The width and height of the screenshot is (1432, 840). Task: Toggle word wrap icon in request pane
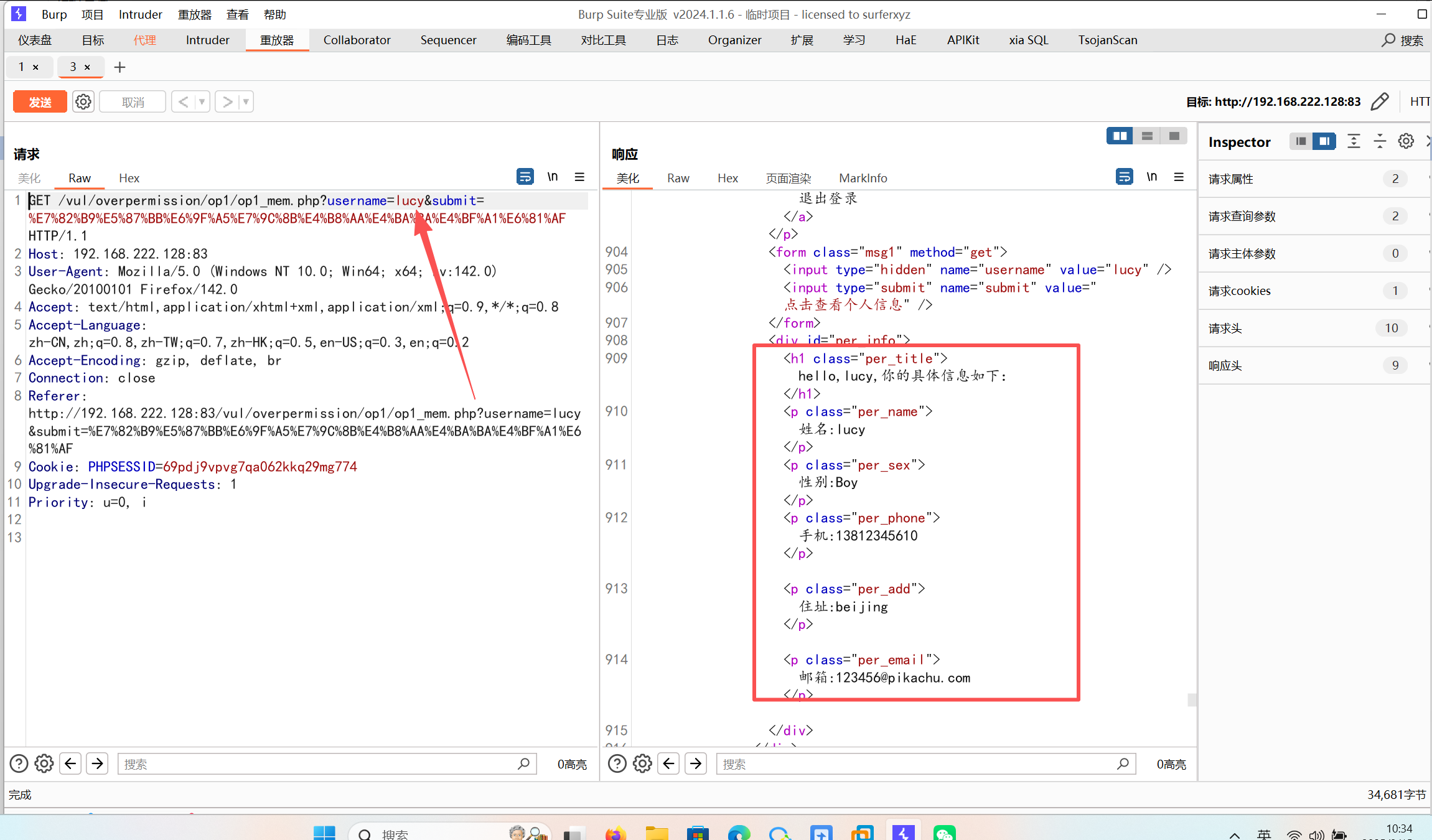[x=525, y=177]
